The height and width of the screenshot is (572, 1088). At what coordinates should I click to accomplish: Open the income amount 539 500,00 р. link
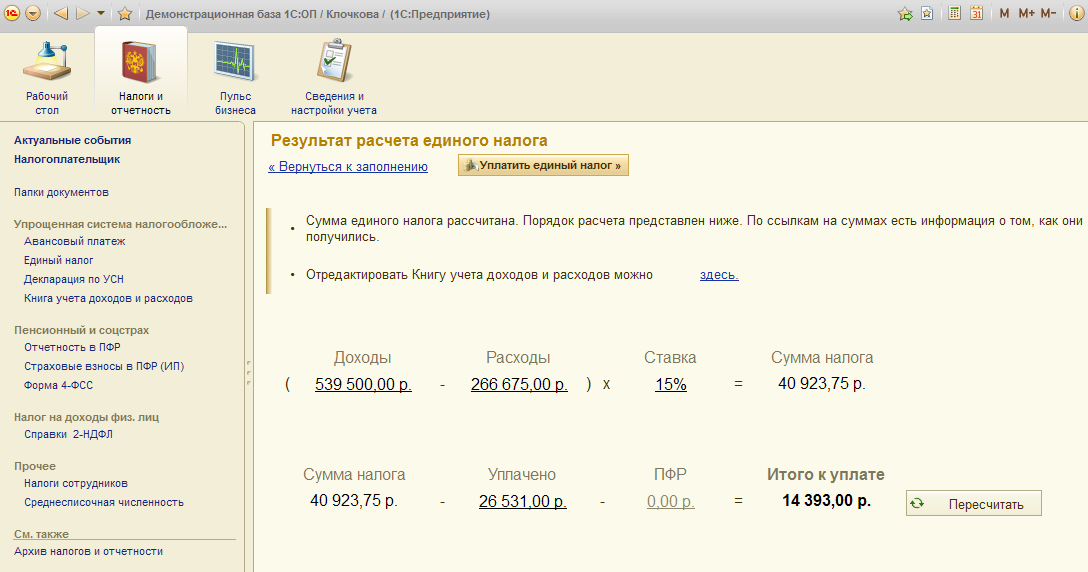363,384
